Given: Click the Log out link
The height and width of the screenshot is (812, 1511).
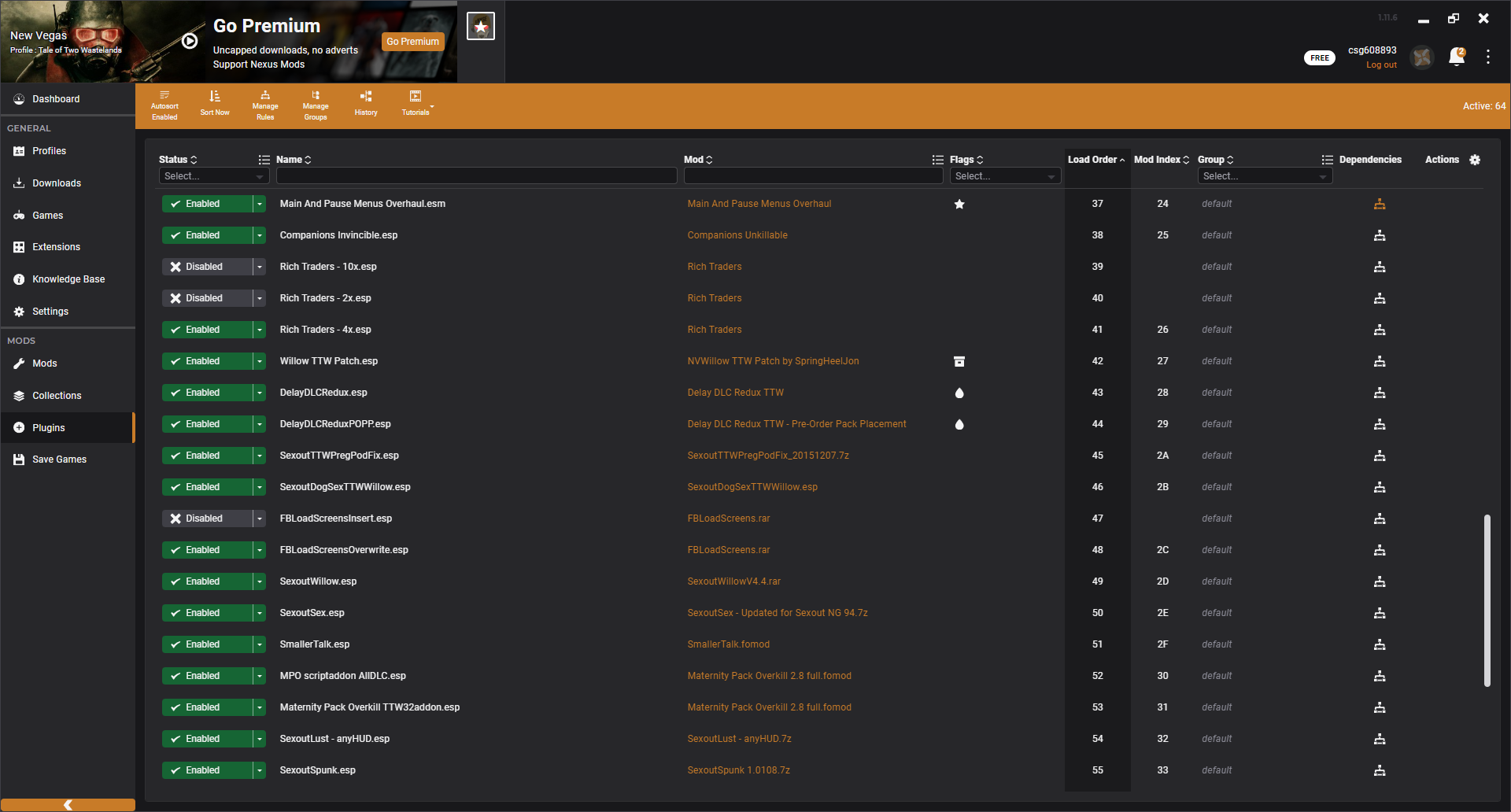Looking at the screenshot, I should [x=1381, y=65].
